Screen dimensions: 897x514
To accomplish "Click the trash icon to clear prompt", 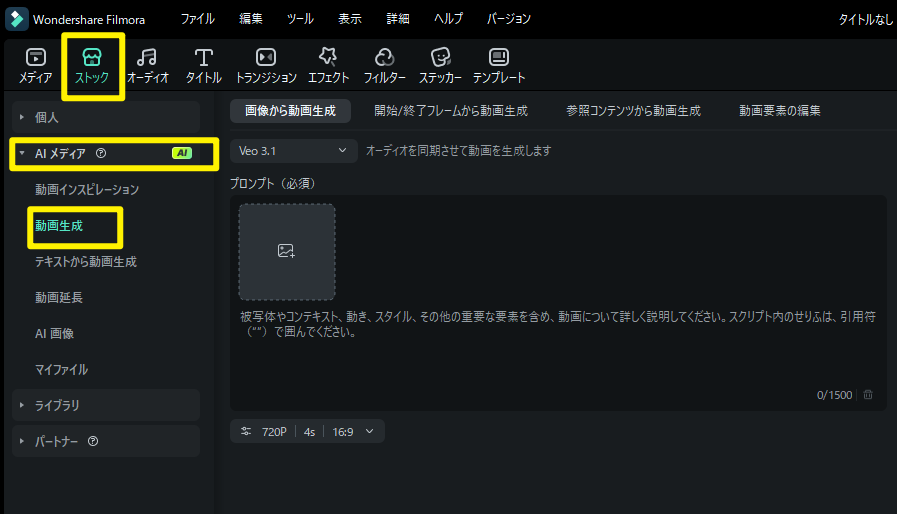I will point(868,394).
